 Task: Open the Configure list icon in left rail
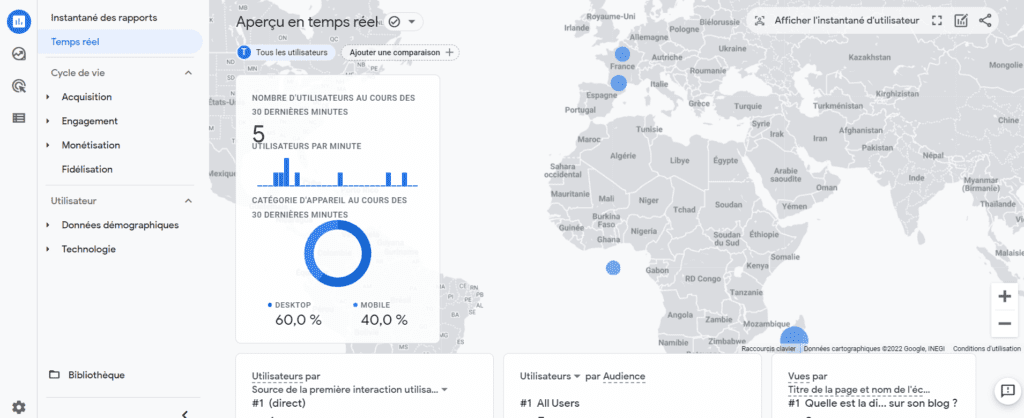pyautogui.click(x=18, y=118)
